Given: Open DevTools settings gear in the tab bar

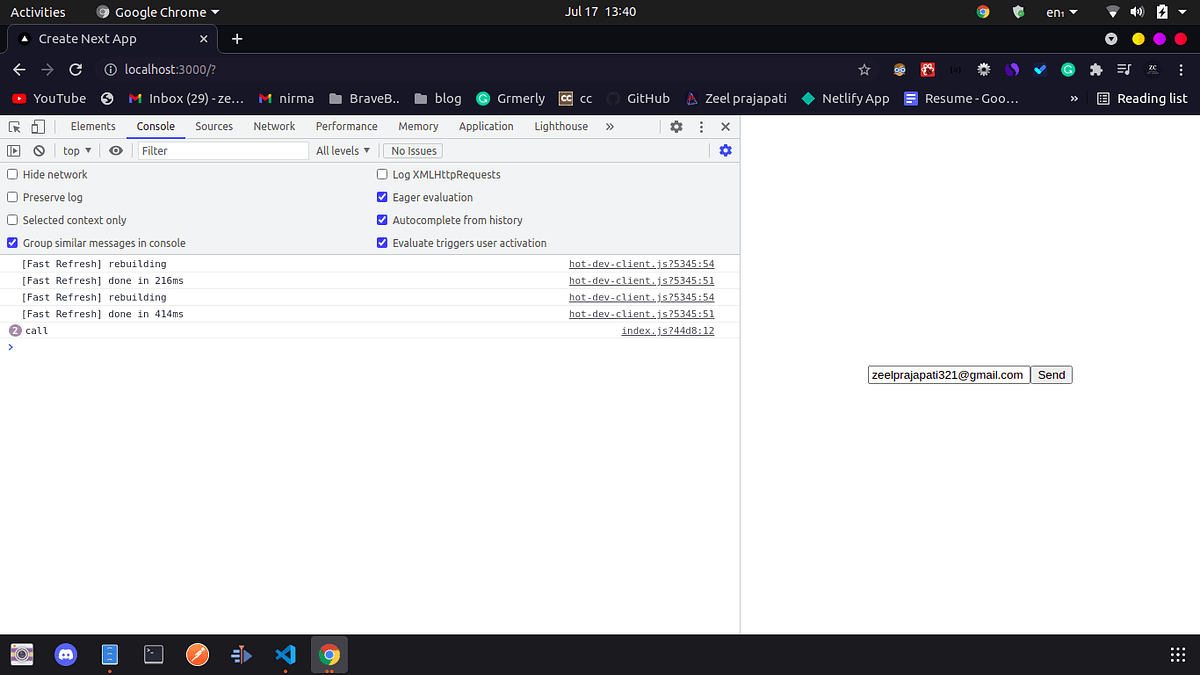Looking at the screenshot, I should click(x=676, y=127).
